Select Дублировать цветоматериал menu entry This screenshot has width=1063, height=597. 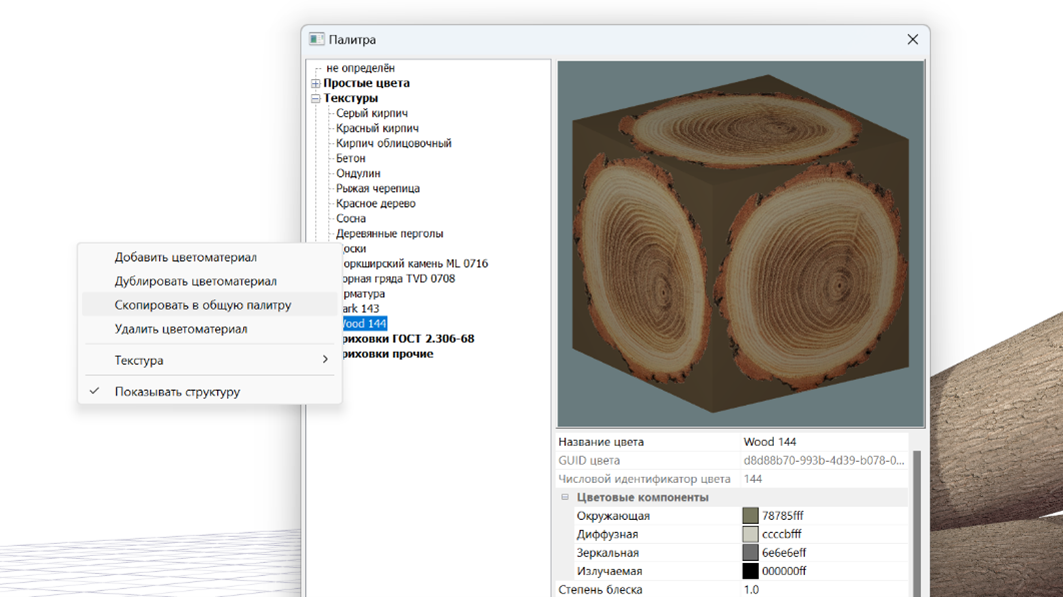pos(195,281)
